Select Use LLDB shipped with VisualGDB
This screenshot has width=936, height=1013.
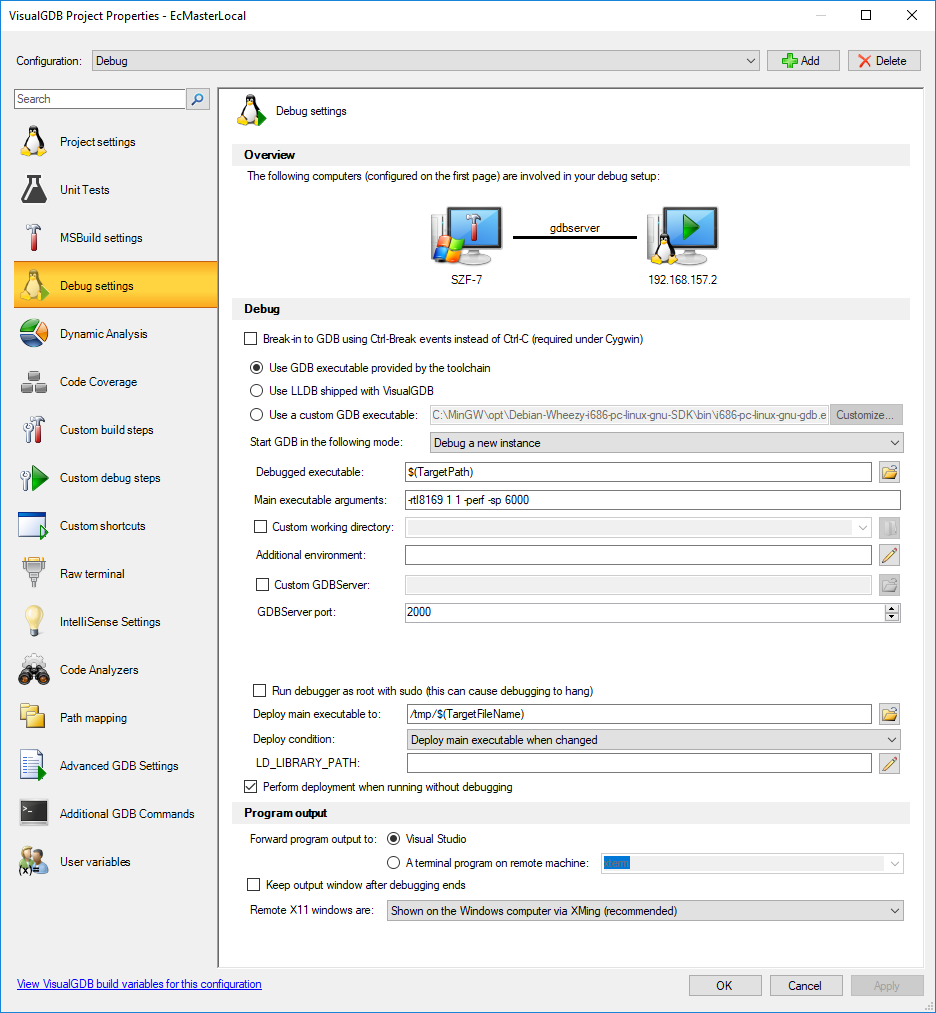[x=256, y=391]
